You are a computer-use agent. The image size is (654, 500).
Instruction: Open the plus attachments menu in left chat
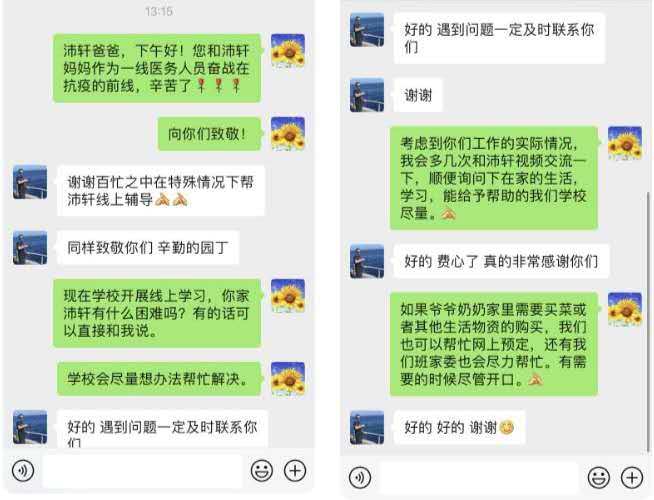pos(295,471)
